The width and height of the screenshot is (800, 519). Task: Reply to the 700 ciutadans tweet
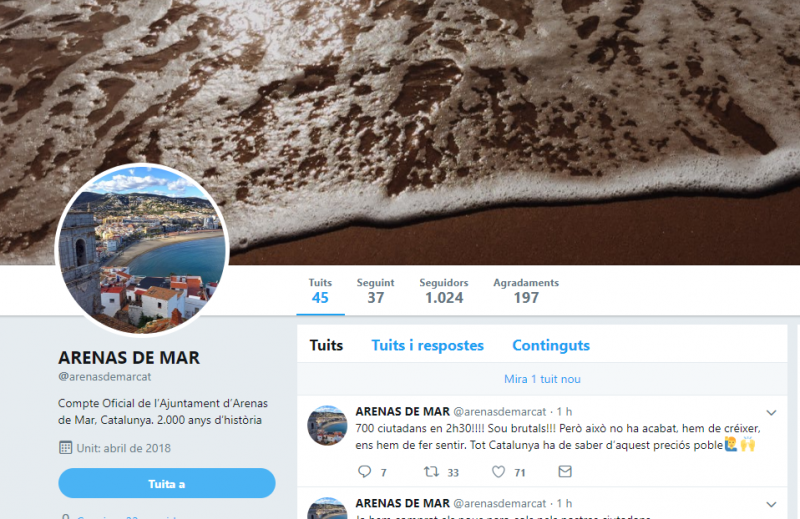364,472
